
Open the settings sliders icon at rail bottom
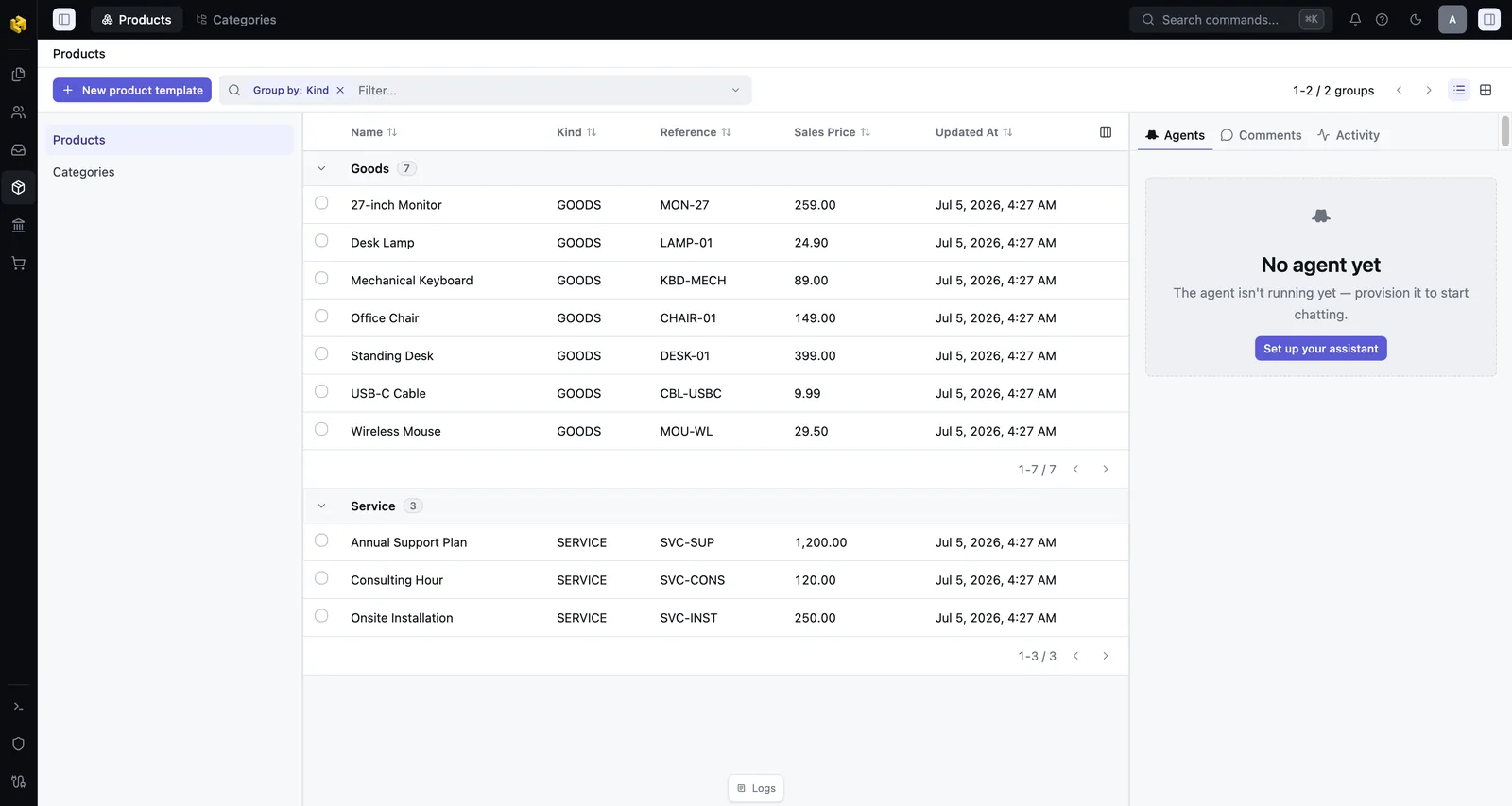[x=18, y=781]
